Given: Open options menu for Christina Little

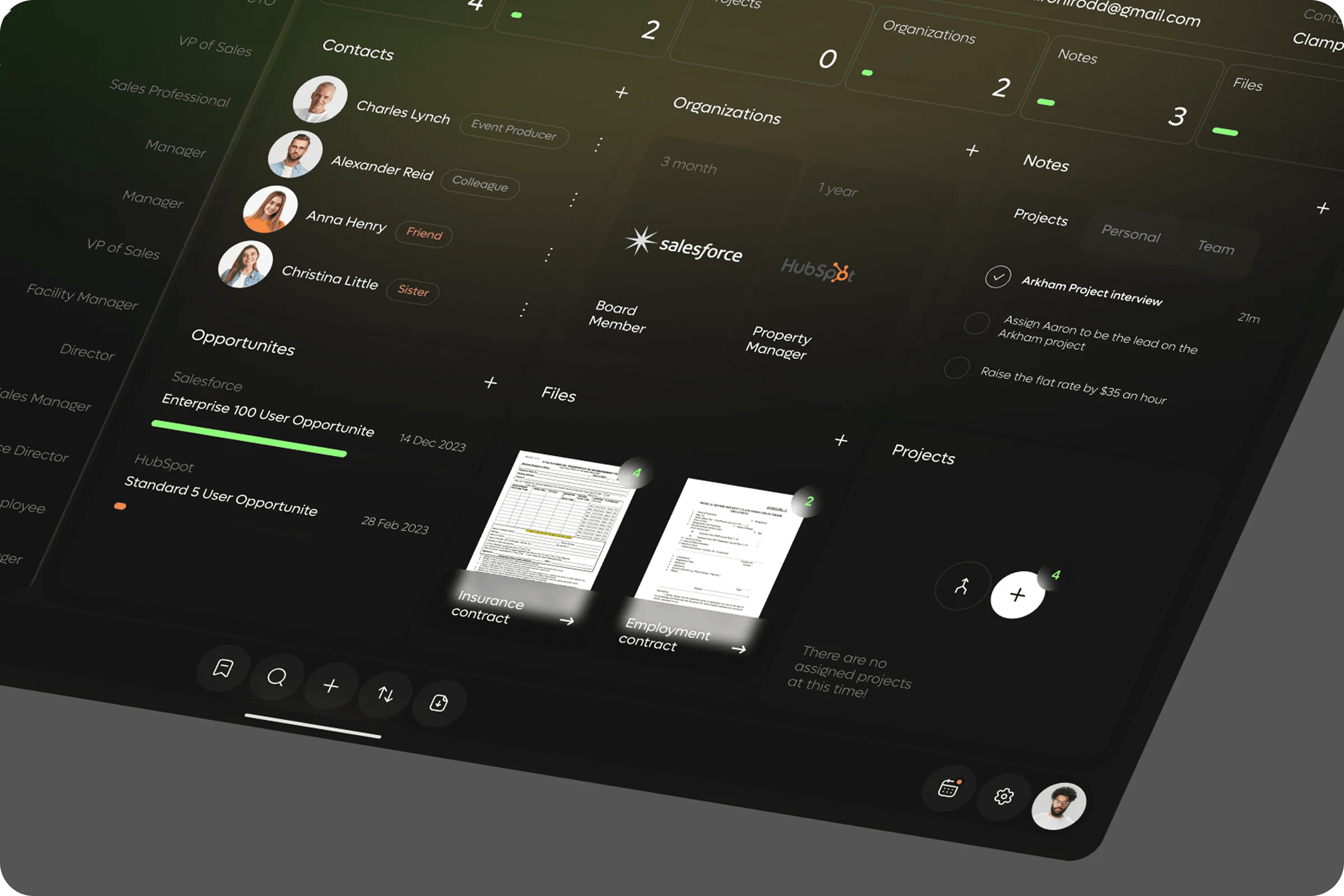Looking at the screenshot, I should (x=524, y=309).
